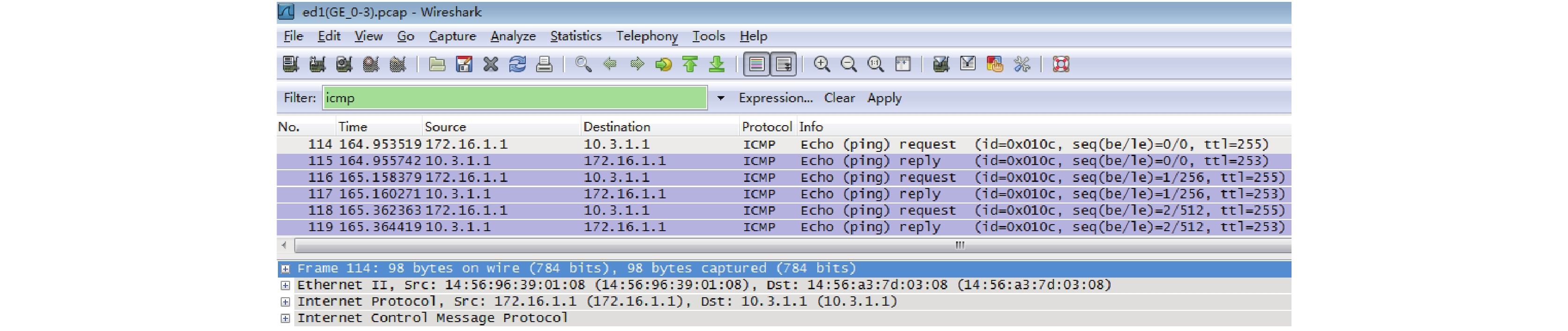Open filter history dropdown arrow
This screenshot has height=331, width=1568.
coord(721,98)
